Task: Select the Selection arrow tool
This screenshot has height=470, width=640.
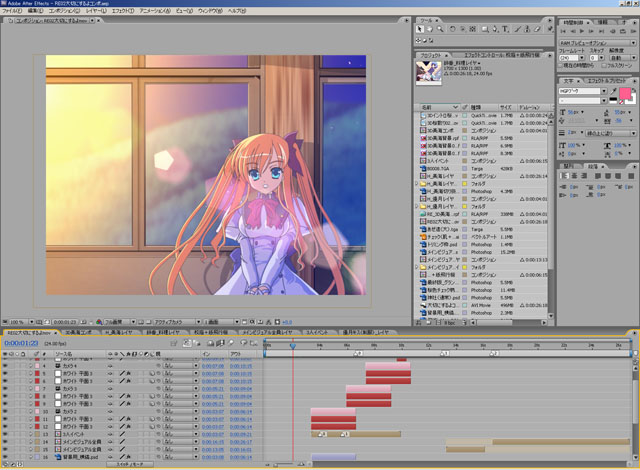Action: pos(420,29)
